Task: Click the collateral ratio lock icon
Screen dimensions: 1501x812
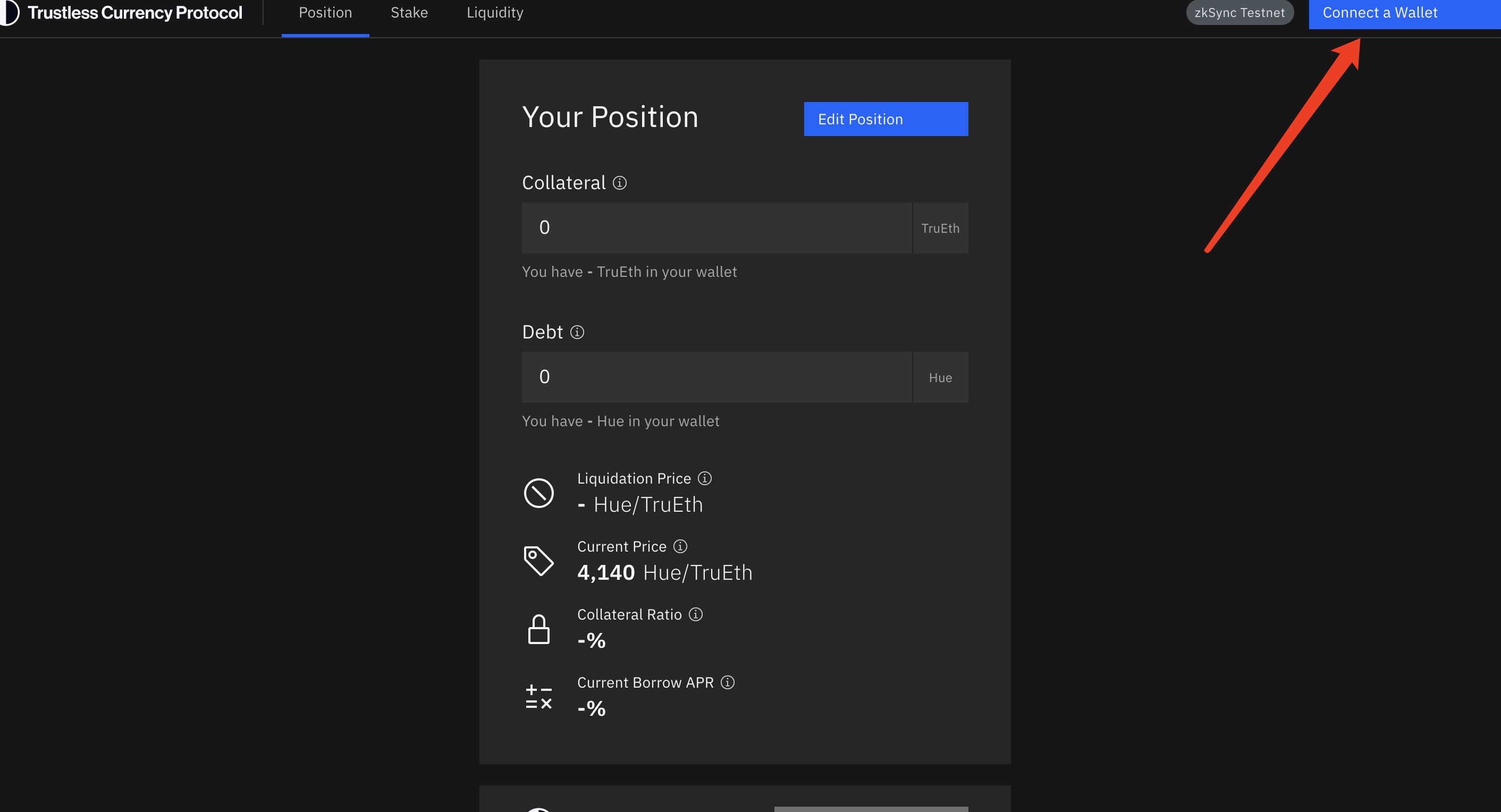Action: click(538, 629)
